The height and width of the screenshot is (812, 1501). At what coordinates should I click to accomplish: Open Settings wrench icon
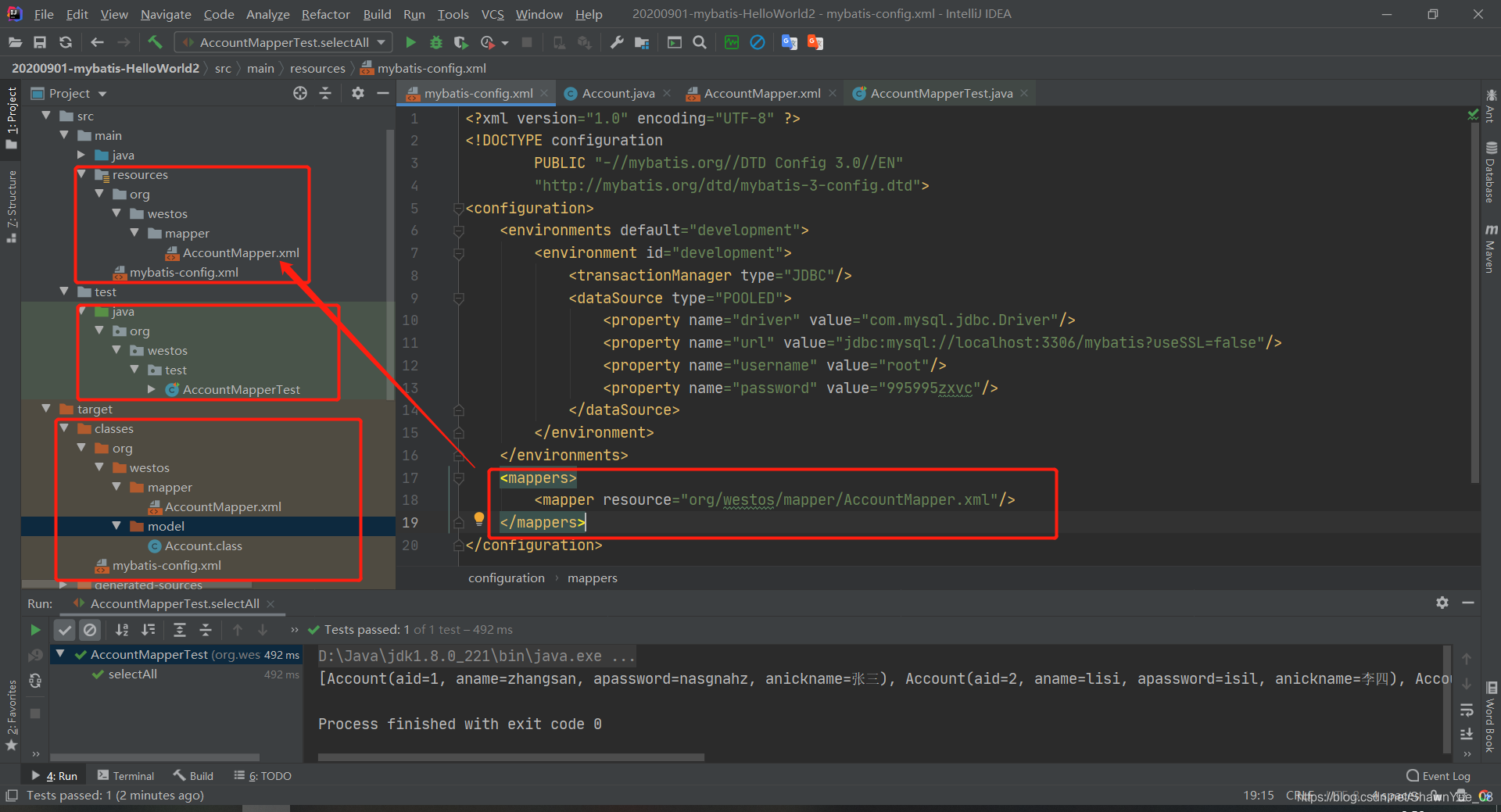pyautogui.click(x=617, y=42)
